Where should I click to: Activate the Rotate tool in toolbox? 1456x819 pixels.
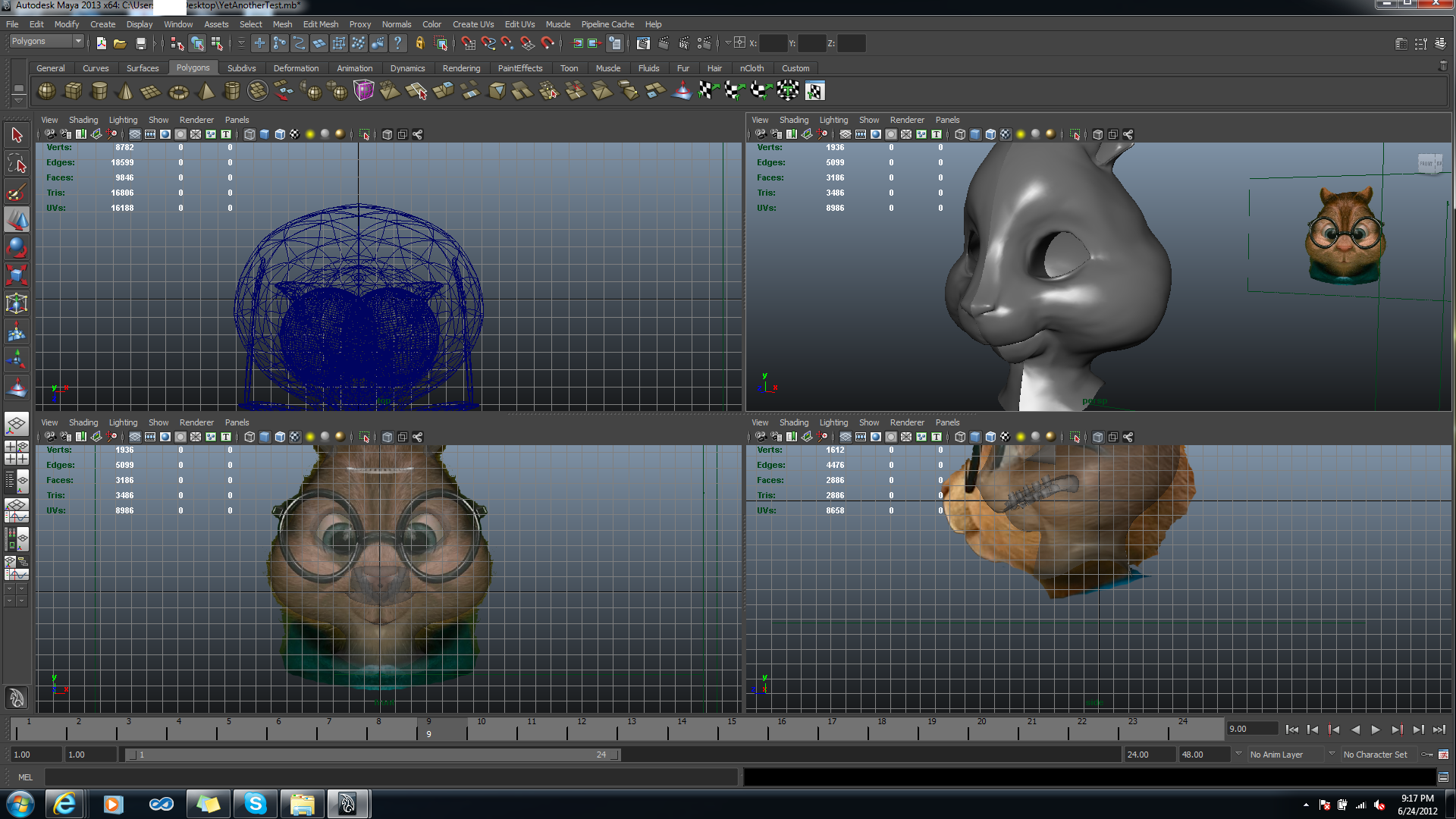(x=17, y=247)
